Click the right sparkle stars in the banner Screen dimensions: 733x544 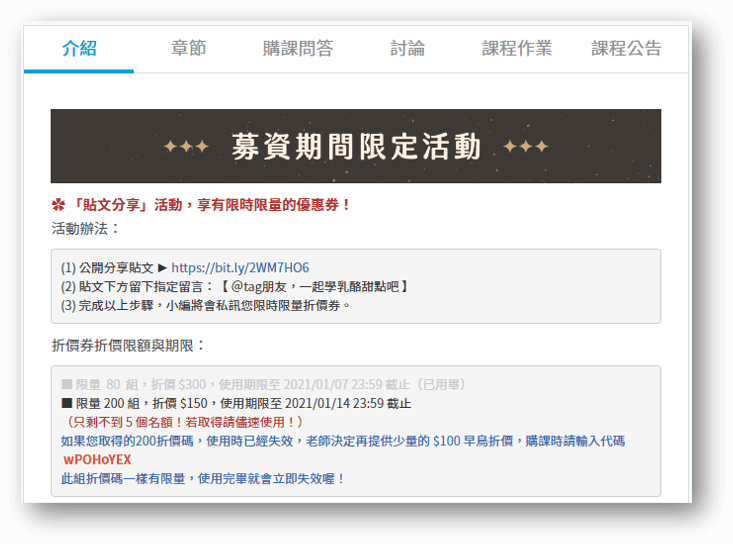point(526,147)
